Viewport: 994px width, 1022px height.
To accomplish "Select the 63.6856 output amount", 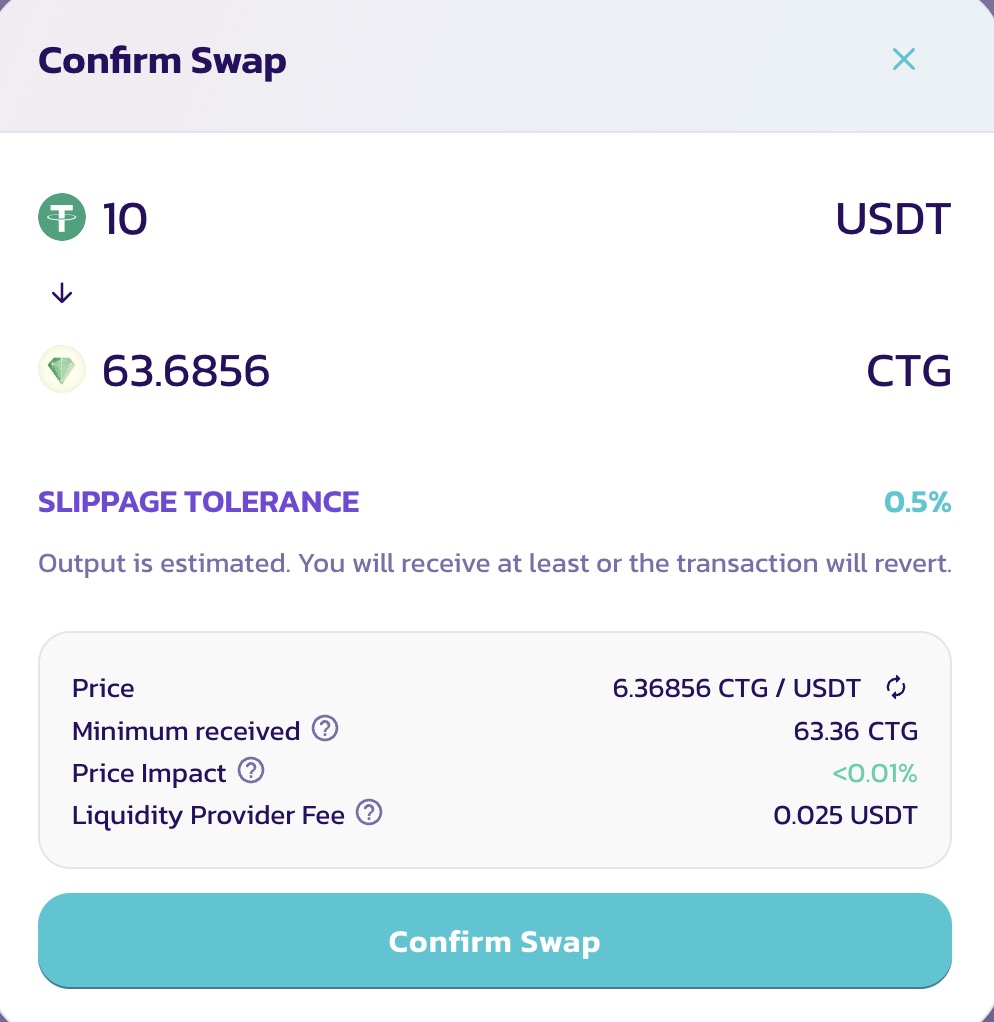I will [186, 372].
